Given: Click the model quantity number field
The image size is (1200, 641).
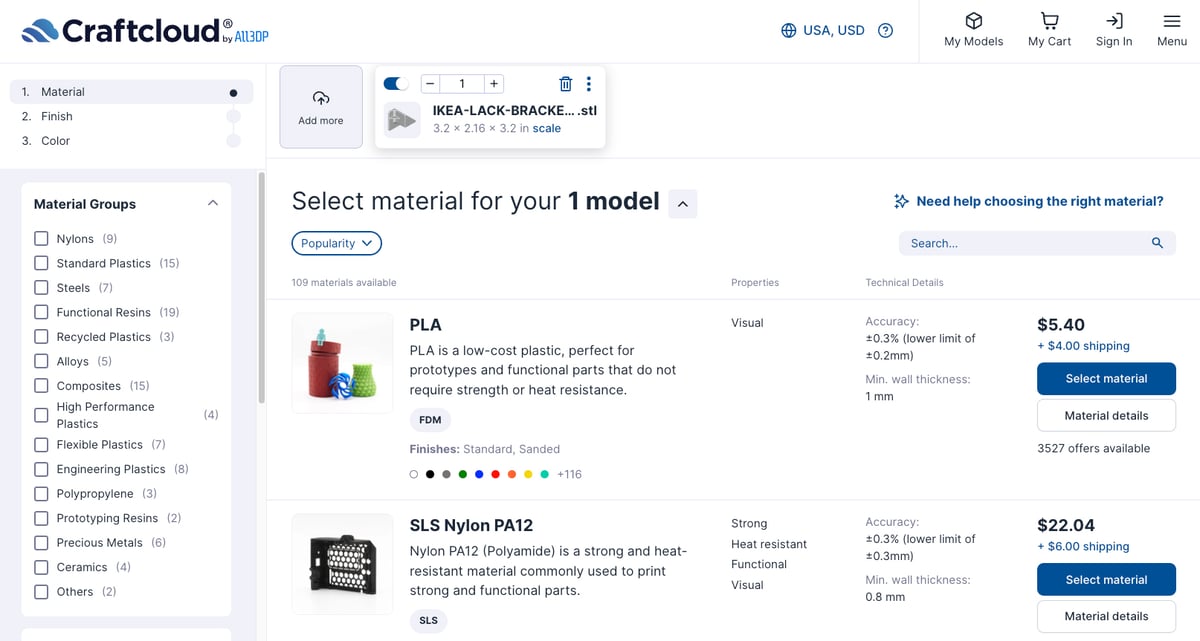Looking at the screenshot, I should click(x=462, y=84).
